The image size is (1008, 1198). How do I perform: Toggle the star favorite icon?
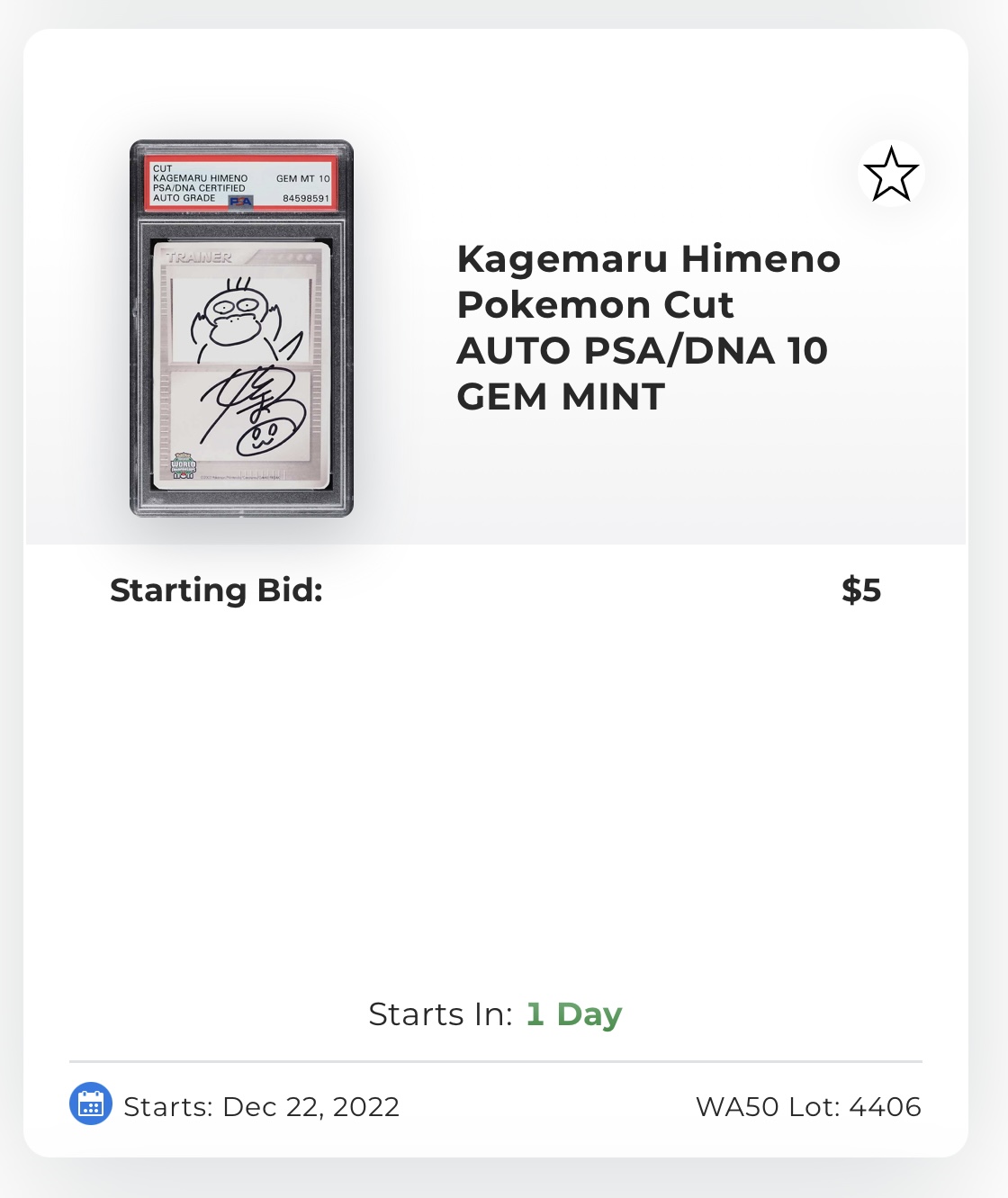click(x=891, y=174)
